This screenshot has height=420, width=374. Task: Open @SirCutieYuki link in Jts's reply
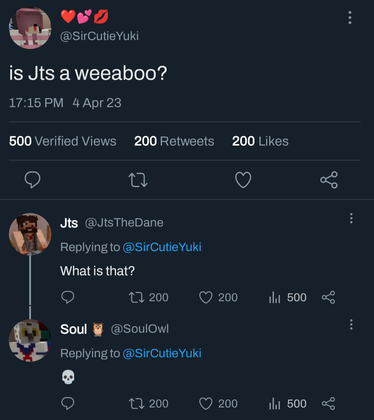(162, 247)
